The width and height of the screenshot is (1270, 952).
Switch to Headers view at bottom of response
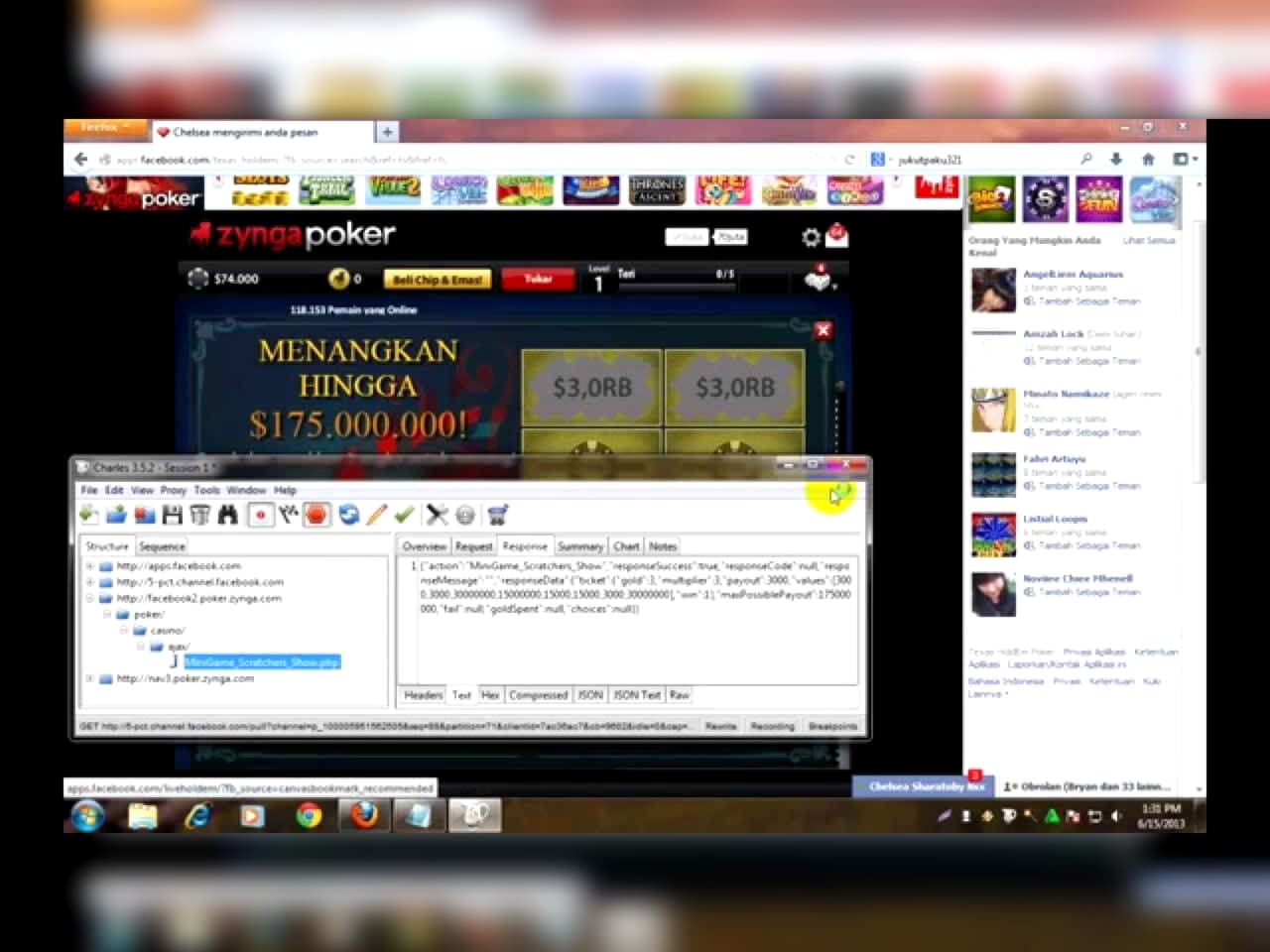[x=423, y=695]
